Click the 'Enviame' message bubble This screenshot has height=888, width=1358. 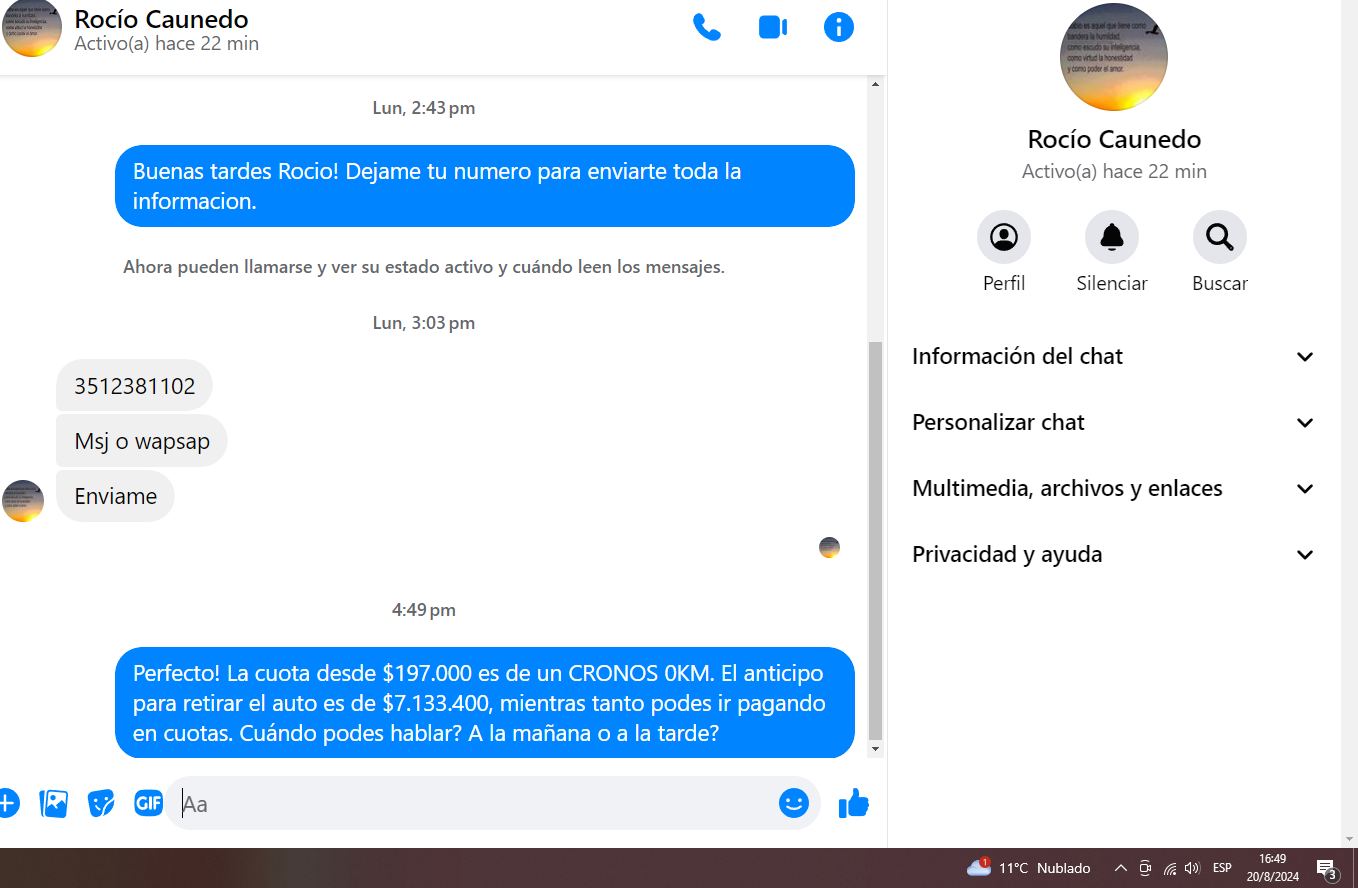(115, 496)
